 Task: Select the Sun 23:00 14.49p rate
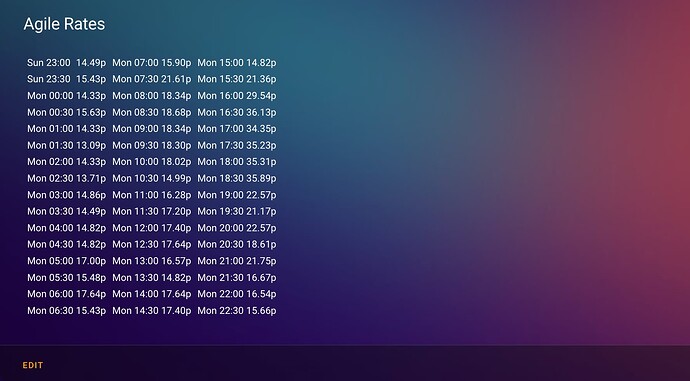coord(66,63)
